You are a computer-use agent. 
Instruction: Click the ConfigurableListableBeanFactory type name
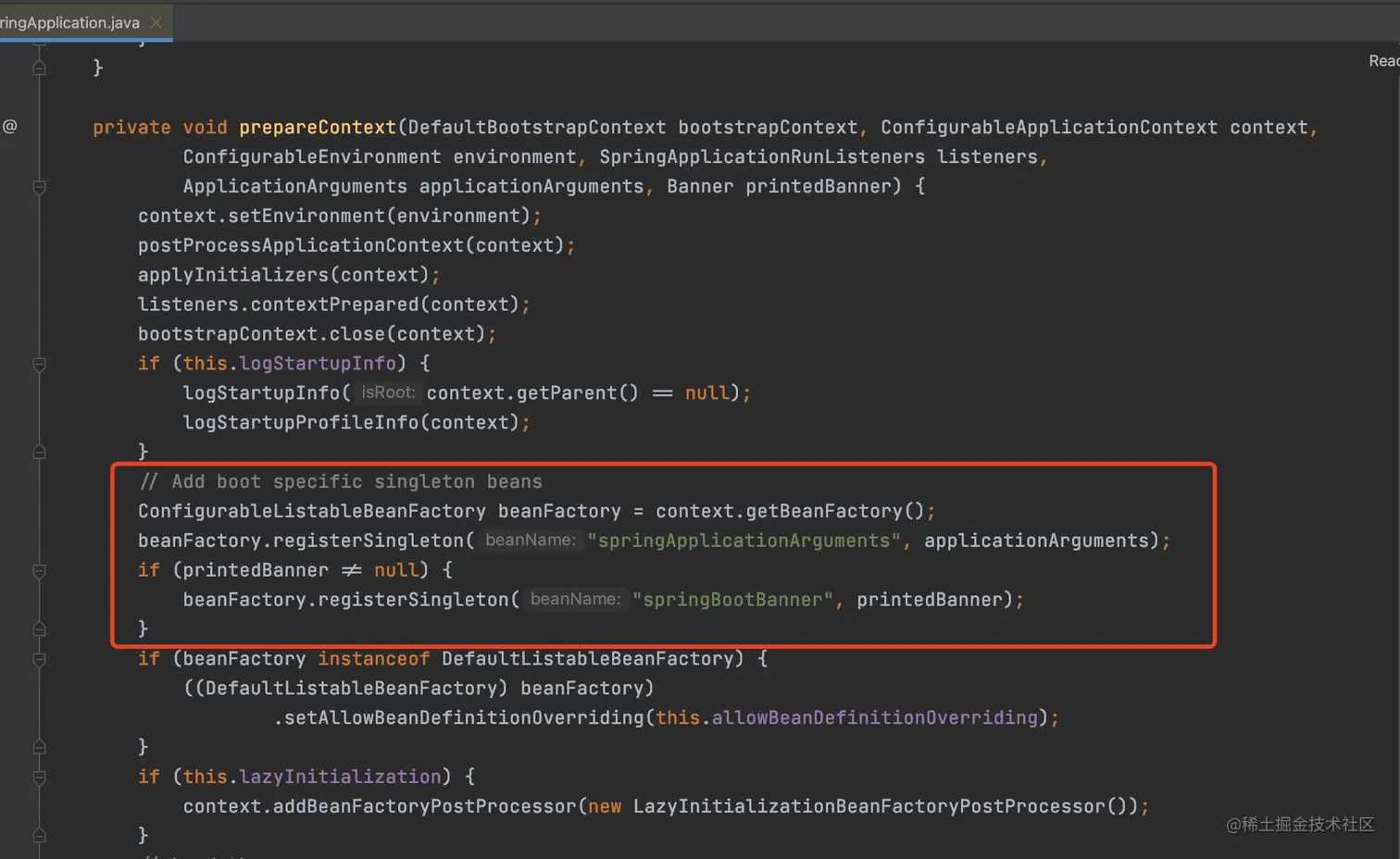[312, 511]
